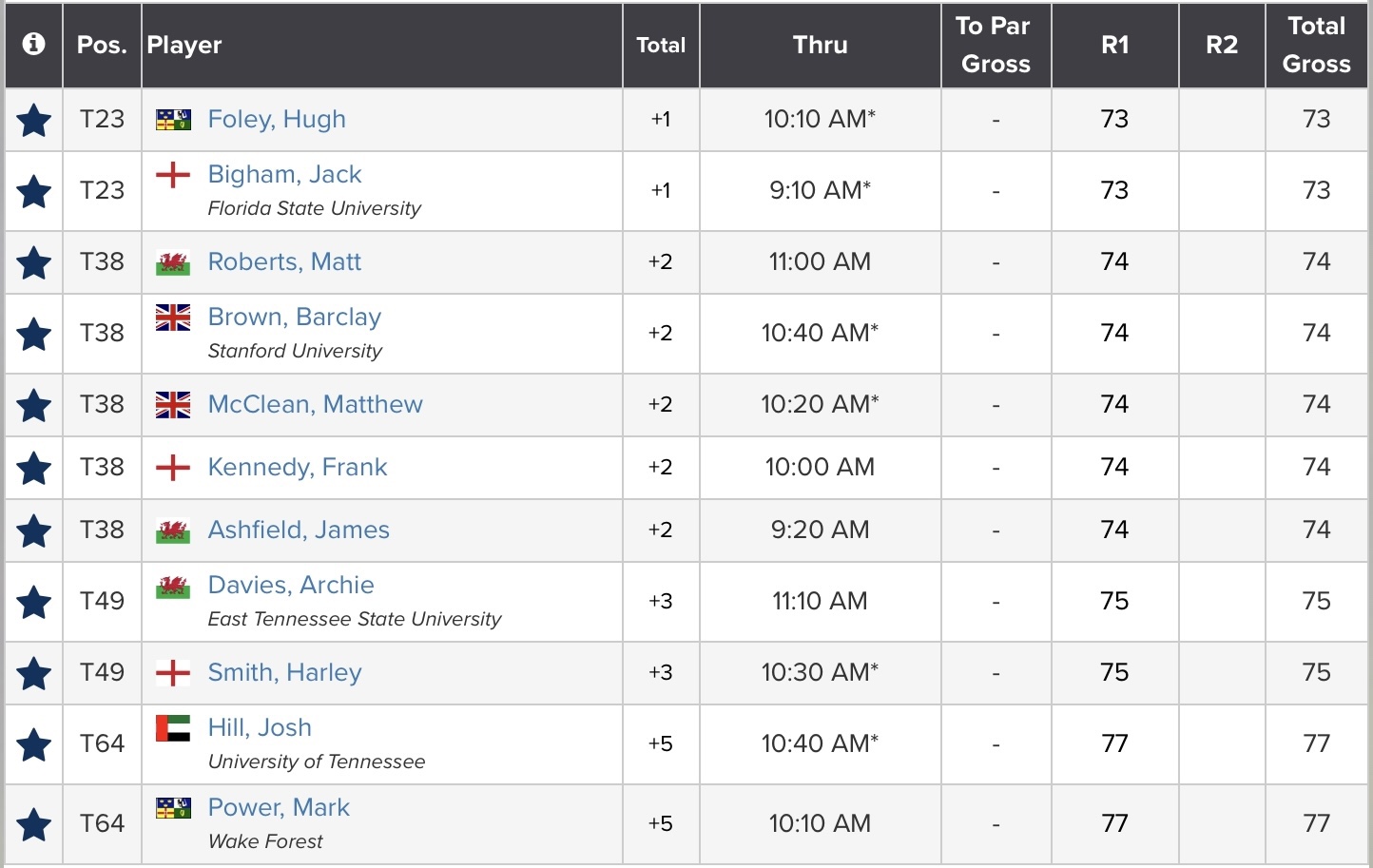Click the R1 column header
1373x868 pixels.
click(1114, 45)
